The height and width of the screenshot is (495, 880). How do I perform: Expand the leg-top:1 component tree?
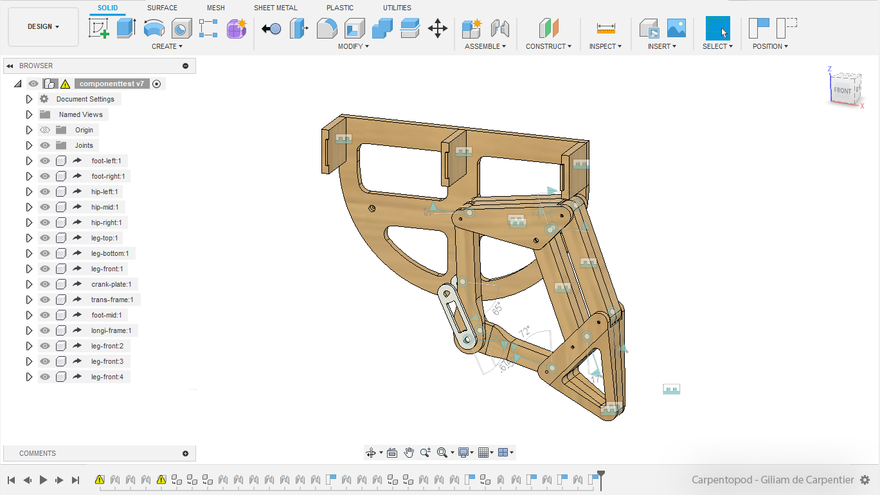coord(29,238)
